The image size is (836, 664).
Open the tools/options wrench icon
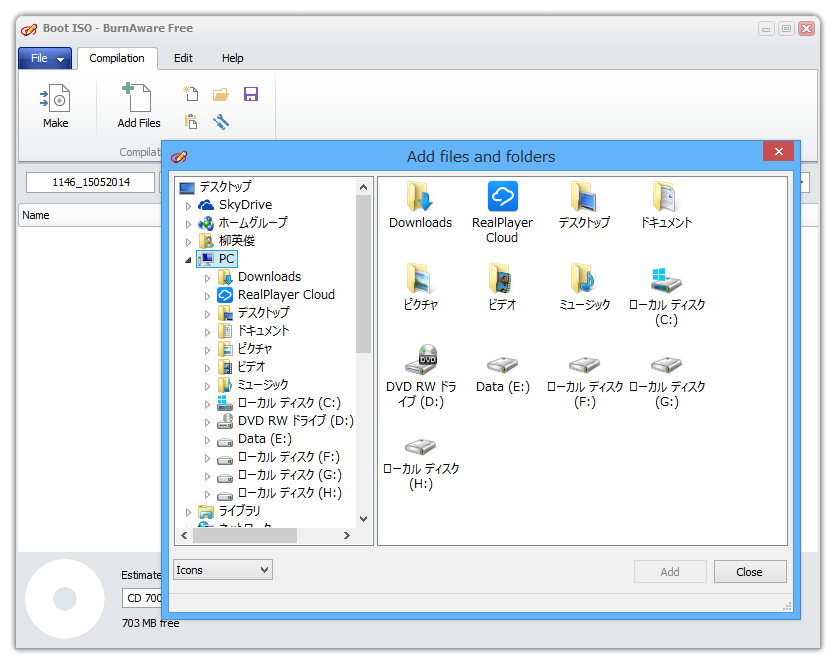pyautogui.click(x=221, y=122)
